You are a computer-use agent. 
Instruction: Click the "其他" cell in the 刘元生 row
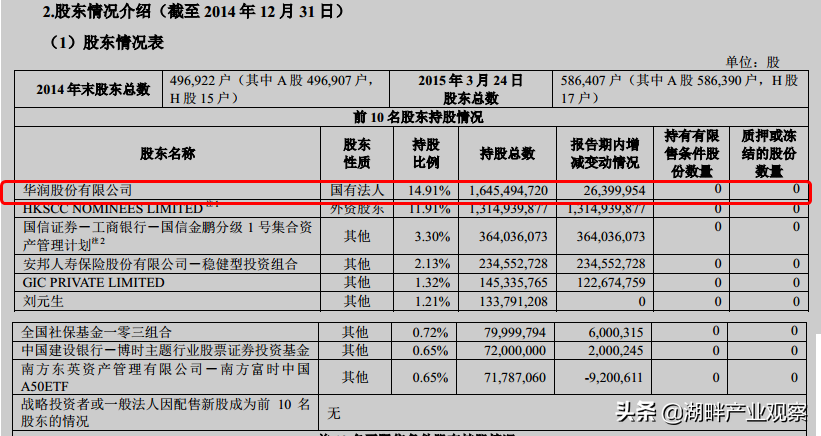tap(357, 301)
